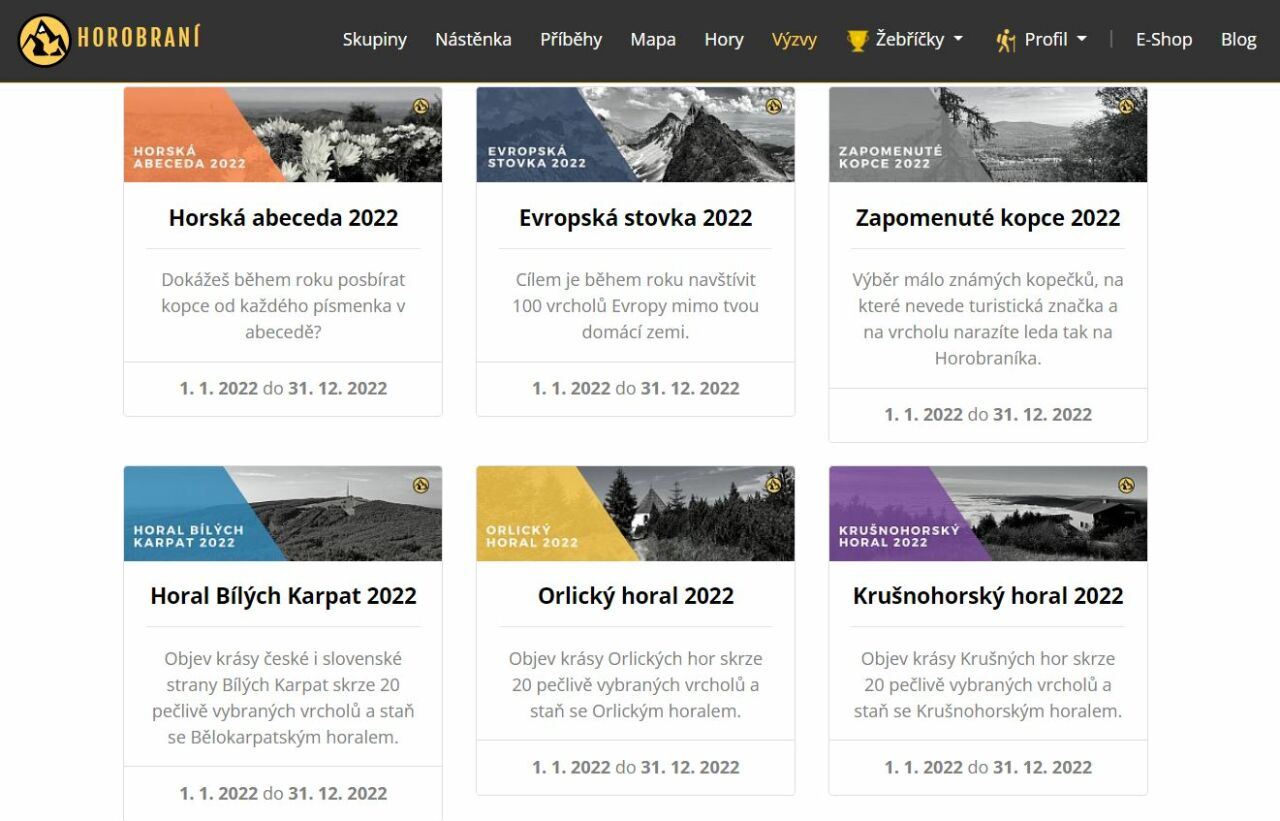
Task: Go to the Mapa page
Action: point(653,40)
